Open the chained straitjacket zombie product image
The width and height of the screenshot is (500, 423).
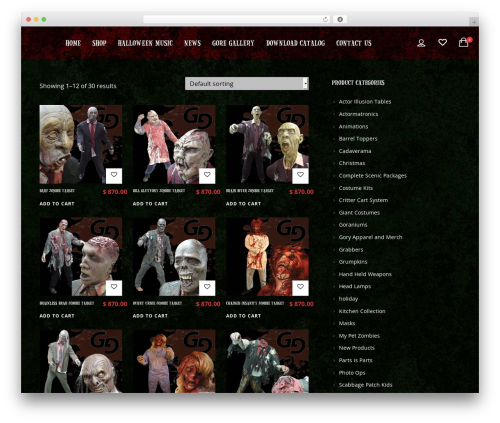coord(267,257)
